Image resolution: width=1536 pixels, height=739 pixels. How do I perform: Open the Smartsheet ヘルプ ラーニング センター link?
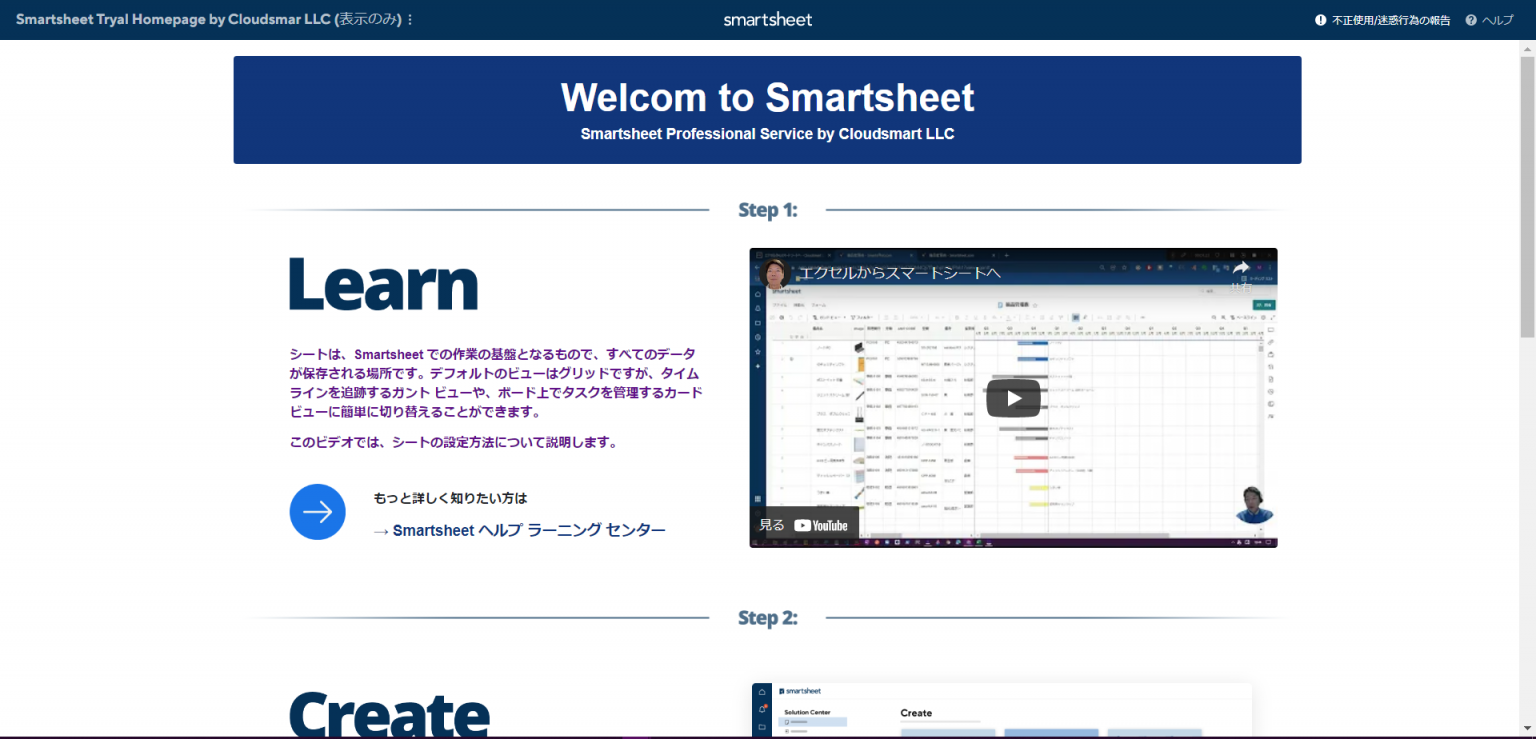pyautogui.click(x=529, y=530)
